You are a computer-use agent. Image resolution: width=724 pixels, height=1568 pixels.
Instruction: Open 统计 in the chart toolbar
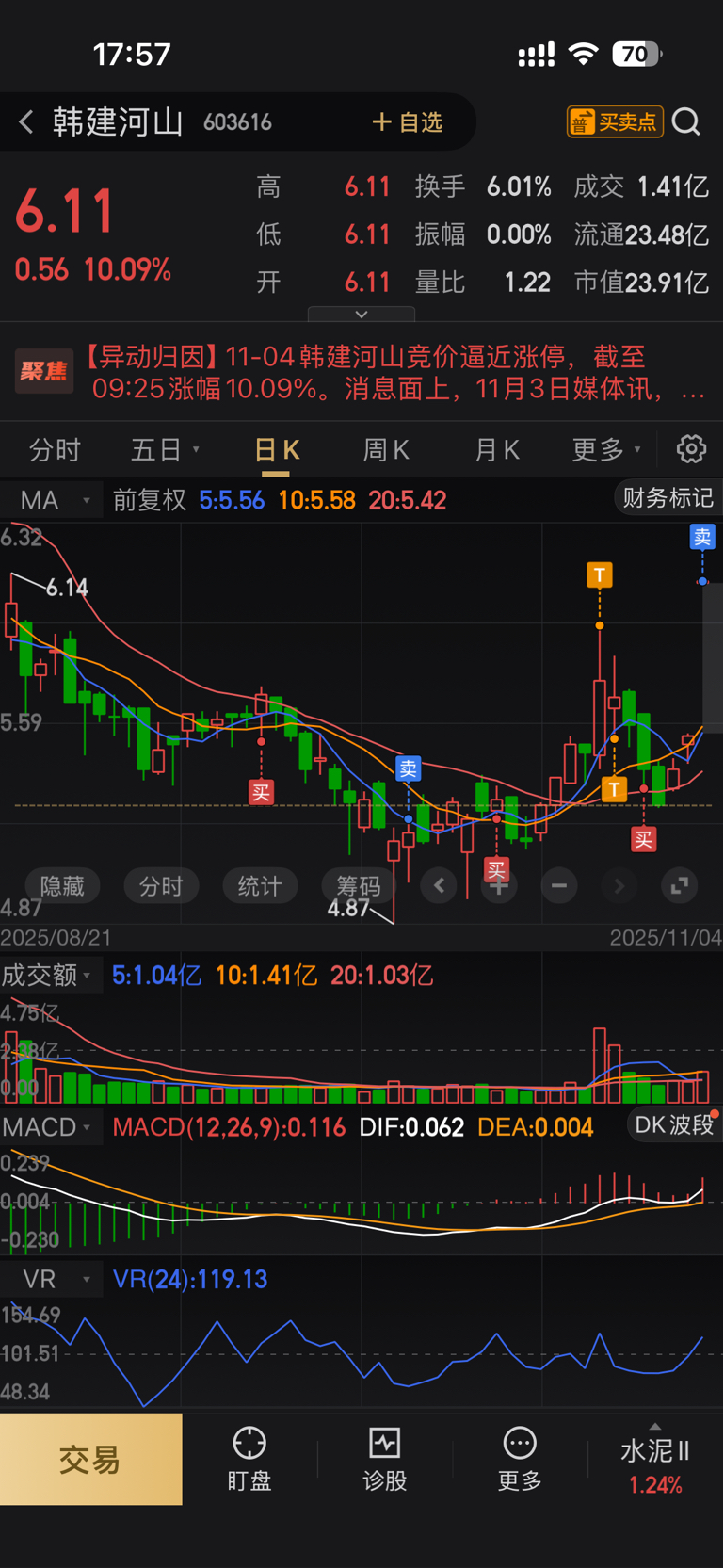point(260,886)
